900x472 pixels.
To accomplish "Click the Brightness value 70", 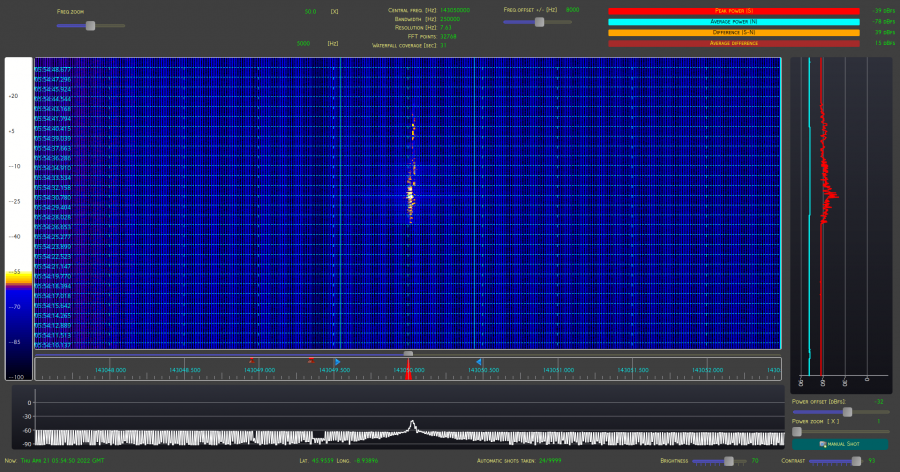I will click(755, 461).
